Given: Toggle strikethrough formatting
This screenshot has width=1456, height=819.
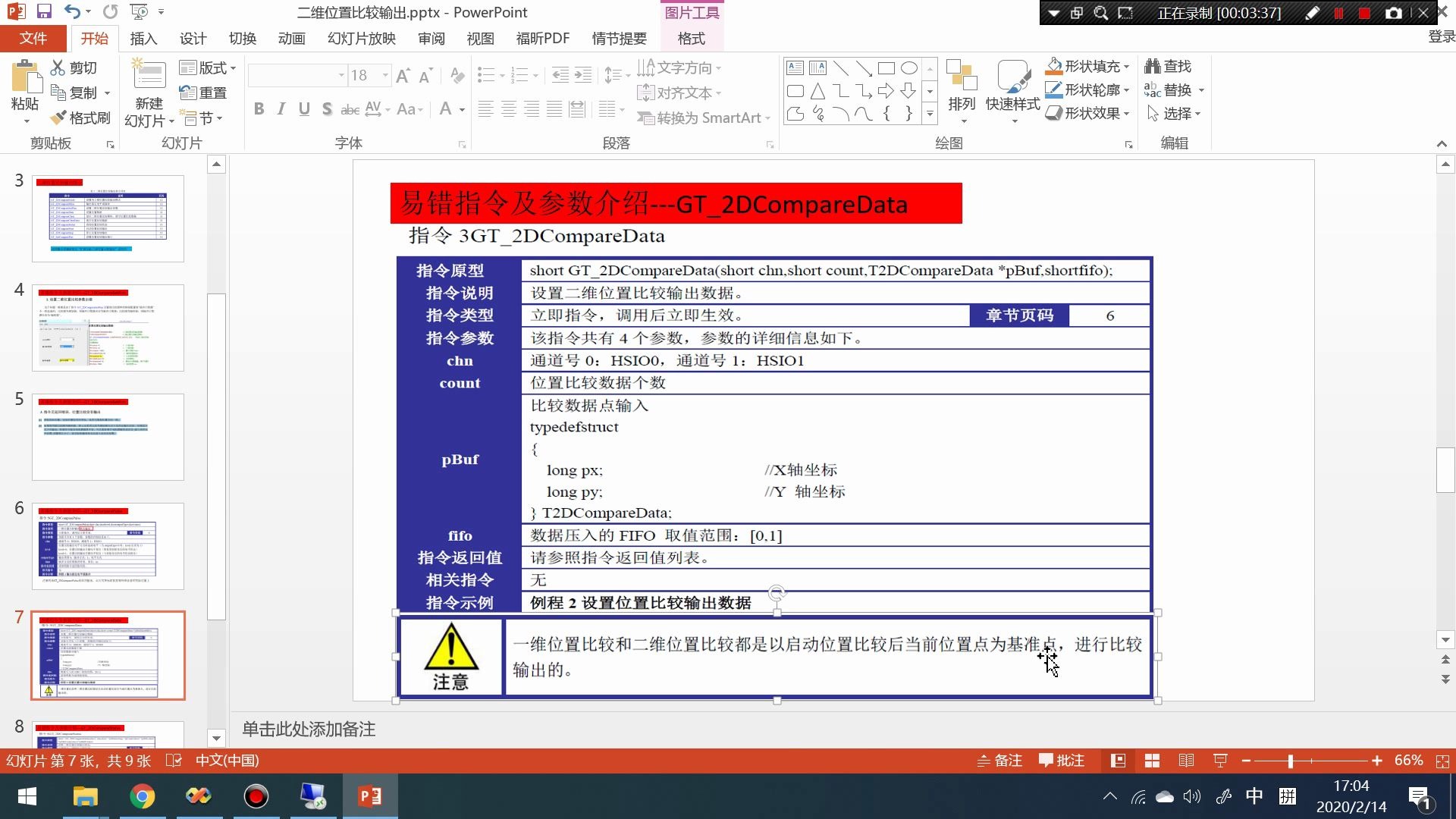Looking at the screenshot, I should [350, 109].
